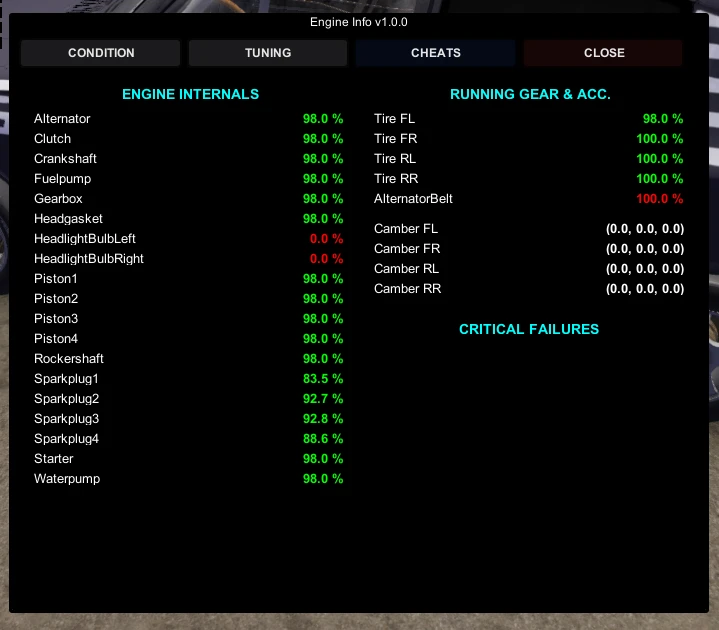
Task: Select the Waterpump entry
Action: click(x=67, y=479)
